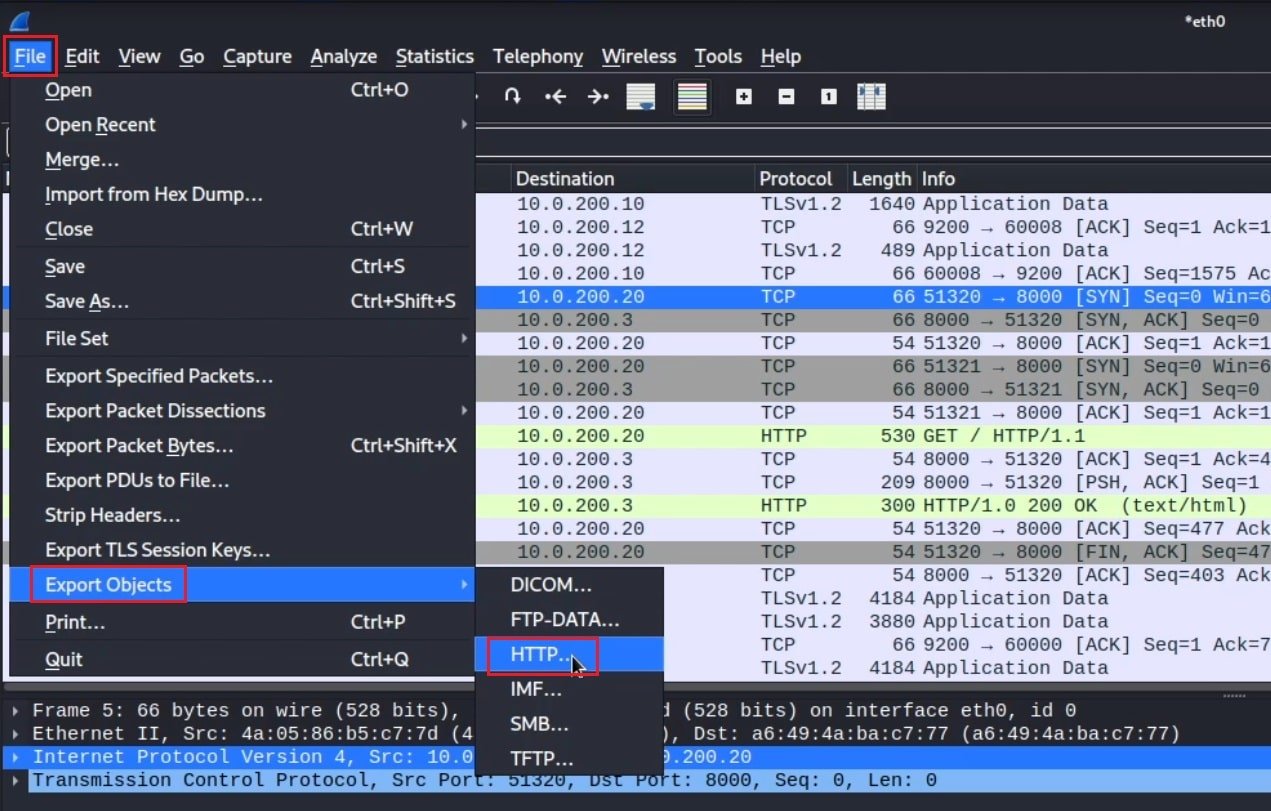Reset packet text to normal size
1271x811 pixels.
click(x=828, y=97)
